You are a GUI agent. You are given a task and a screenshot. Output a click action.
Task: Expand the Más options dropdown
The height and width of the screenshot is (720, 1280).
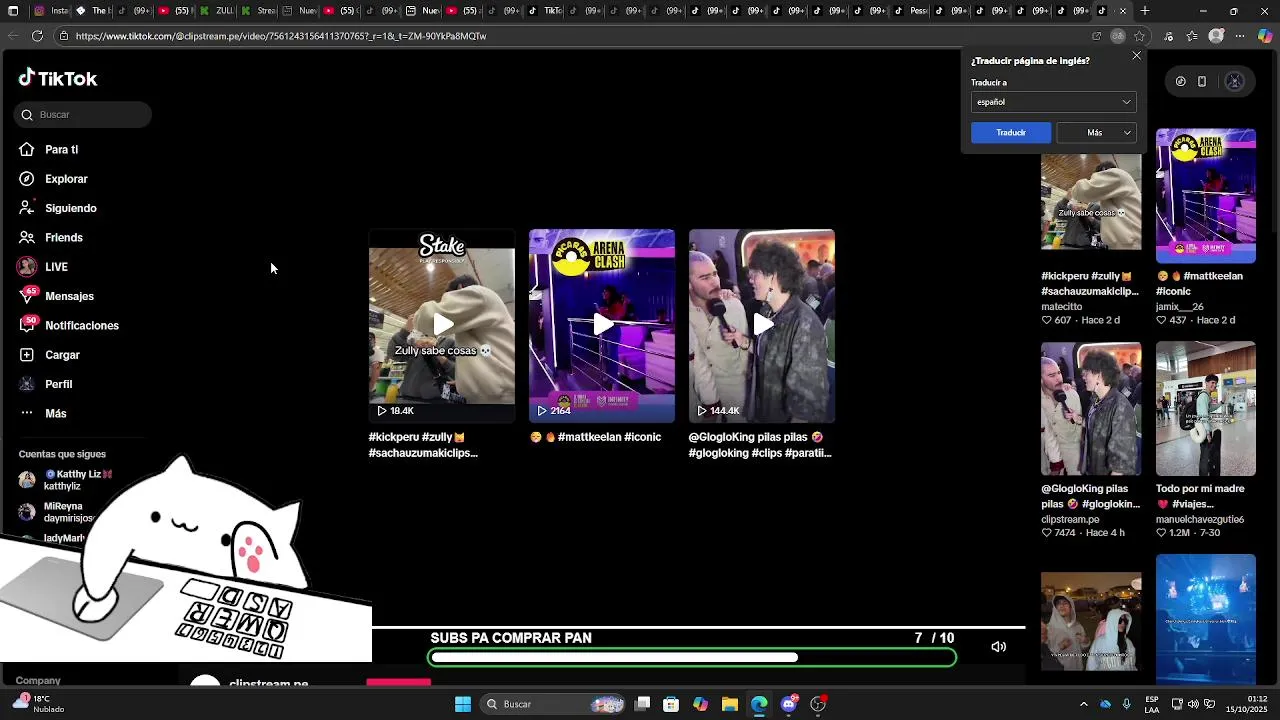click(1097, 133)
